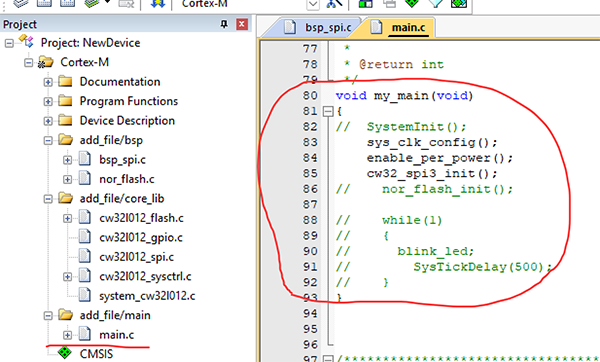Pin the Project panel with pushpin icon

(224, 24)
